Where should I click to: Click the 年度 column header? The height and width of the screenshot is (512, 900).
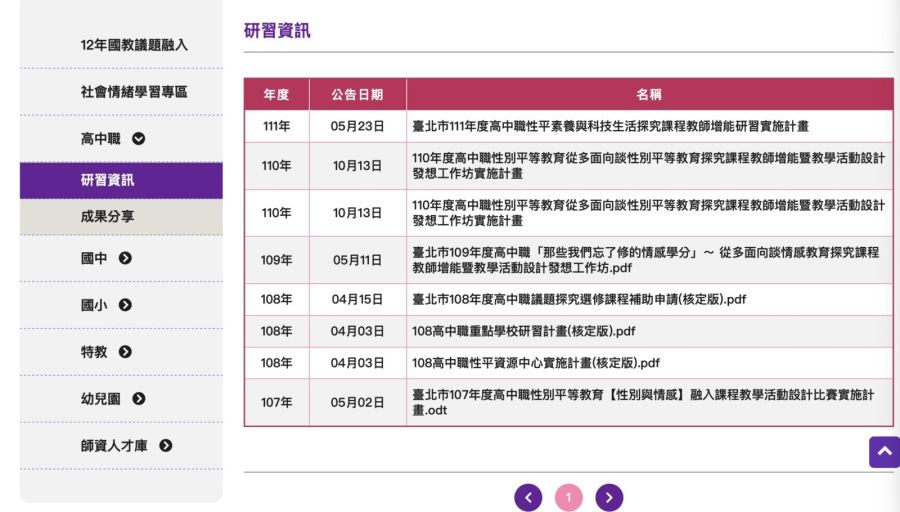point(277,95)
